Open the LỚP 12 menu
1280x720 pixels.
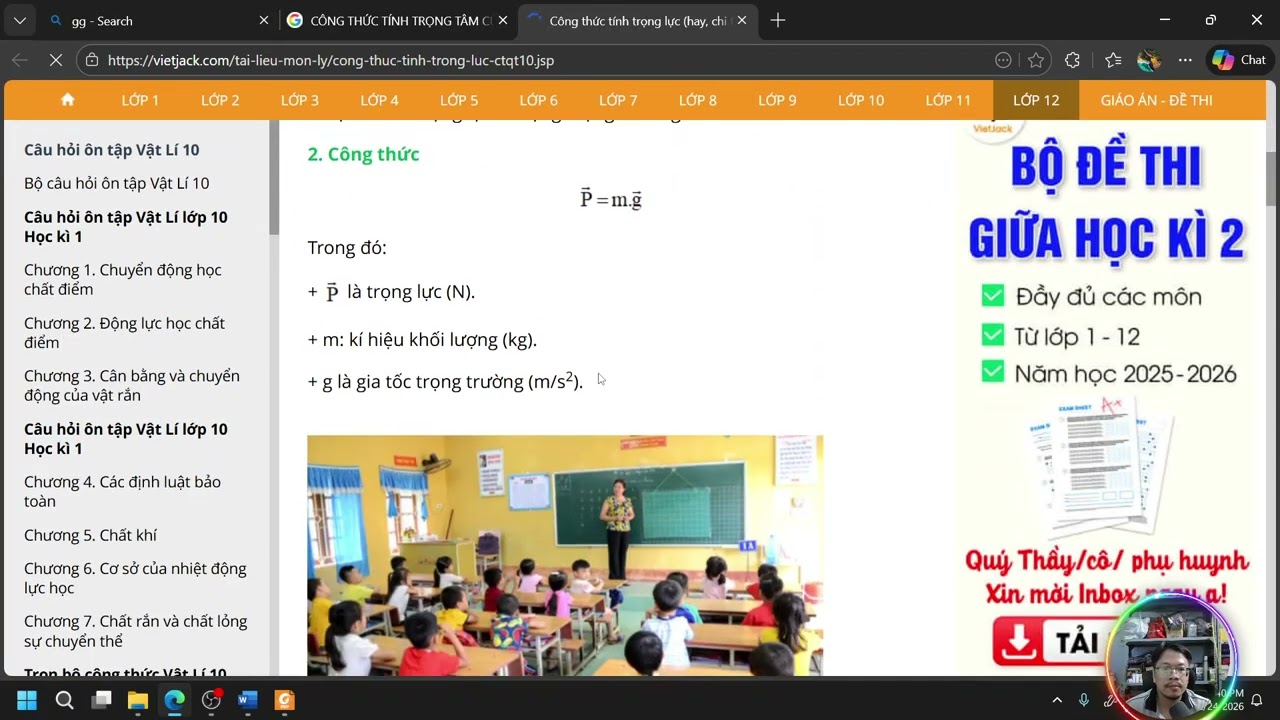[1036, 100]
